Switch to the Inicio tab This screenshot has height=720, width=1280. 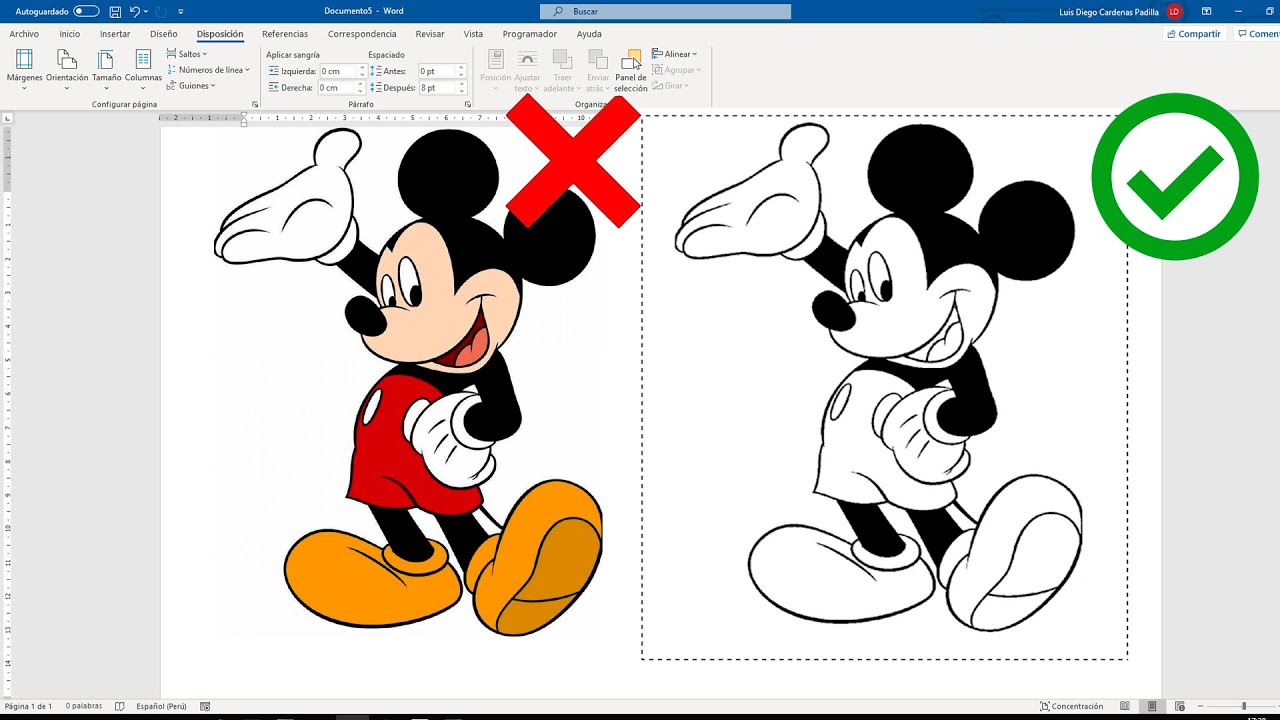[x=69, y=34]
